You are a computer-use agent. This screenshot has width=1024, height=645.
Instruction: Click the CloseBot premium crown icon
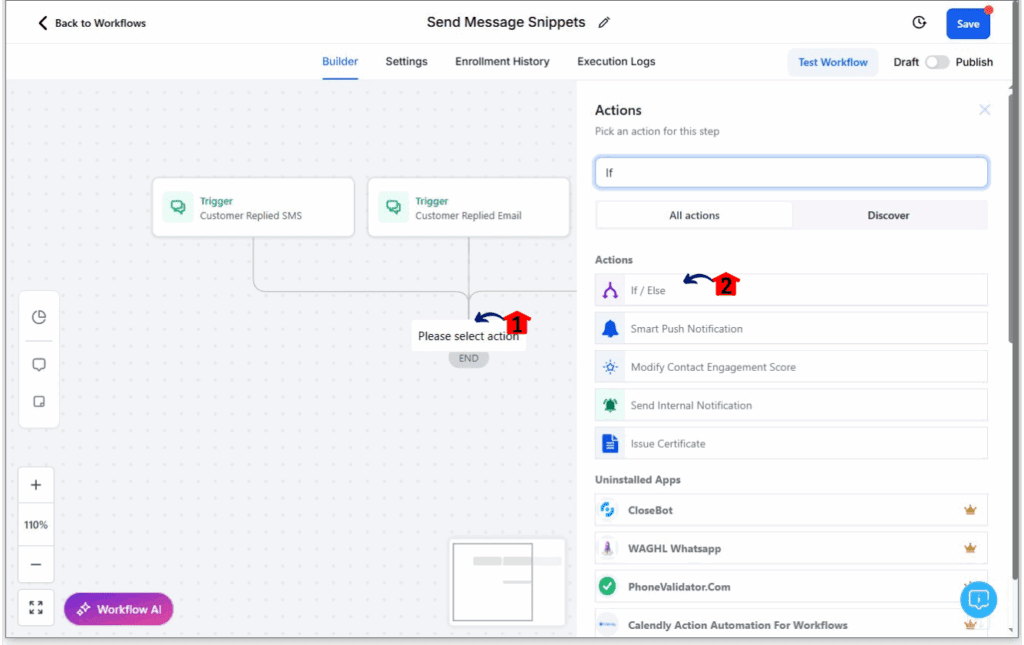(x=970, y=510)
